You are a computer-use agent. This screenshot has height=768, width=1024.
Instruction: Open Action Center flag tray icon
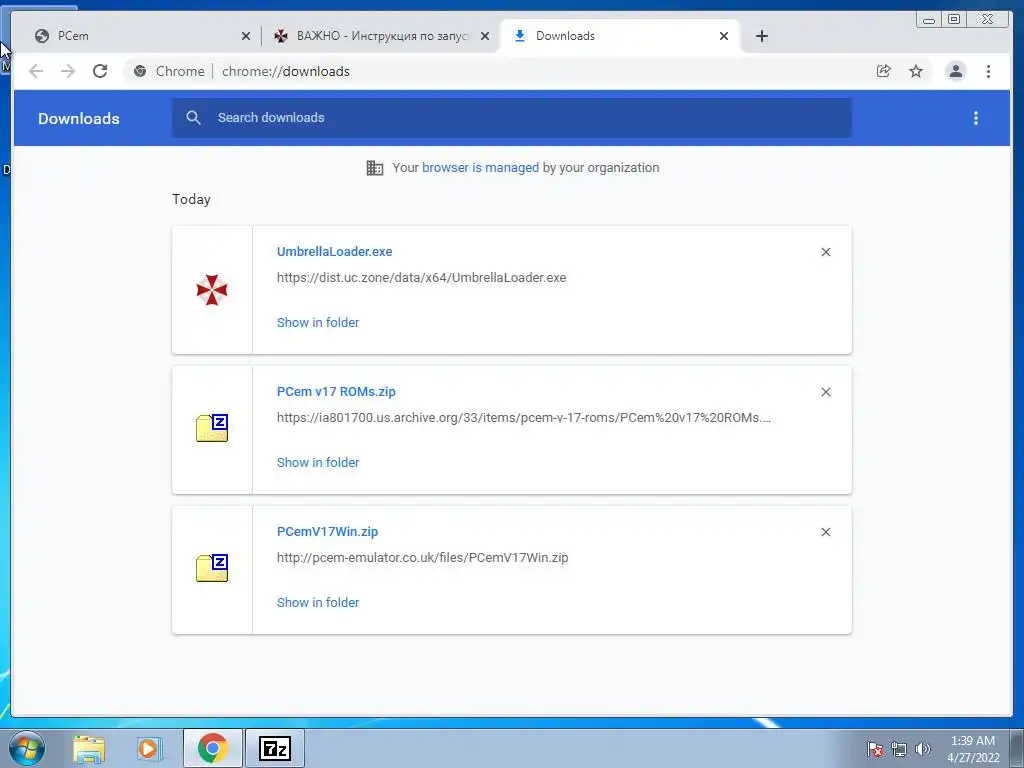coord(875,749)
